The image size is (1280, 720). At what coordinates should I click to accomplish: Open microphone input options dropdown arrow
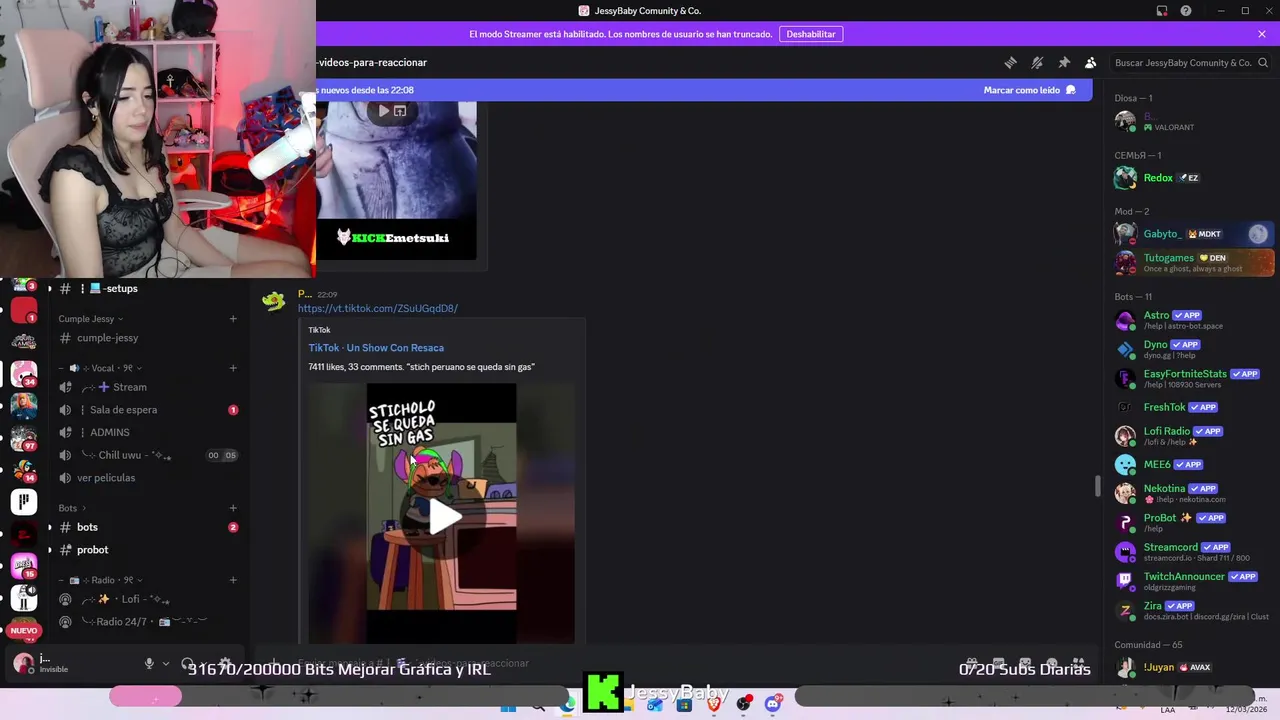tap(165, 663)
